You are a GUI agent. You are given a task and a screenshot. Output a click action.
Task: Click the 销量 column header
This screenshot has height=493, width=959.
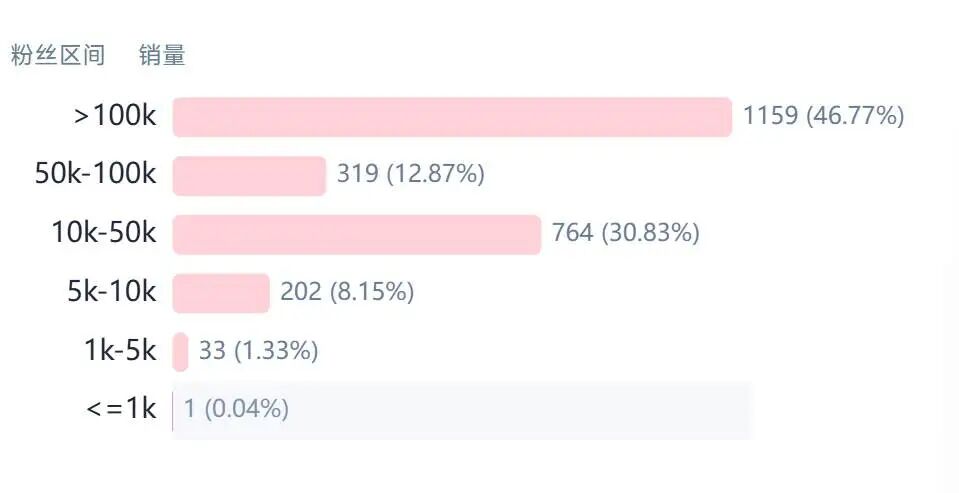coord(162,56)
